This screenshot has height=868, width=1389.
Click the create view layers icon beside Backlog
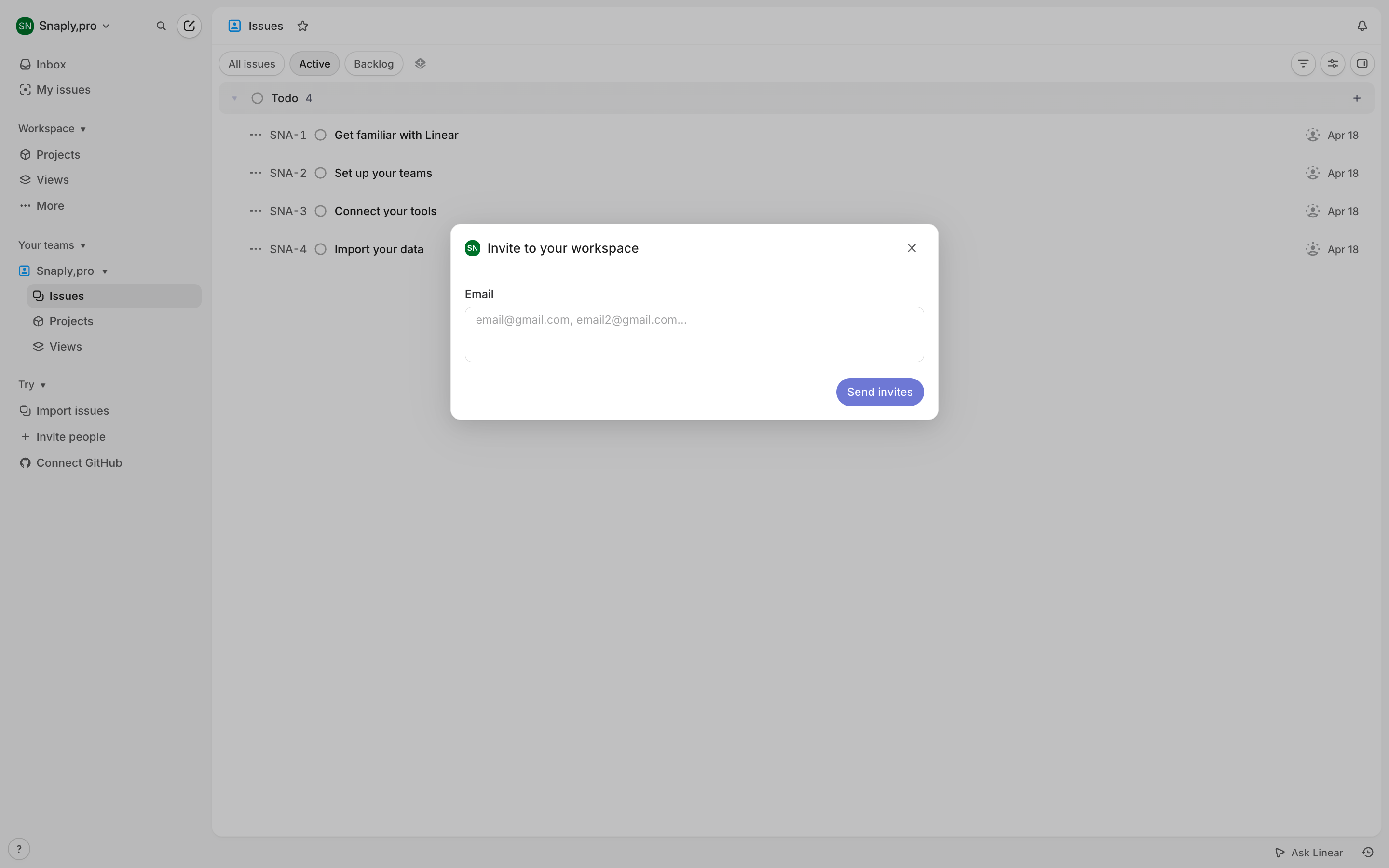pos(420,64)
